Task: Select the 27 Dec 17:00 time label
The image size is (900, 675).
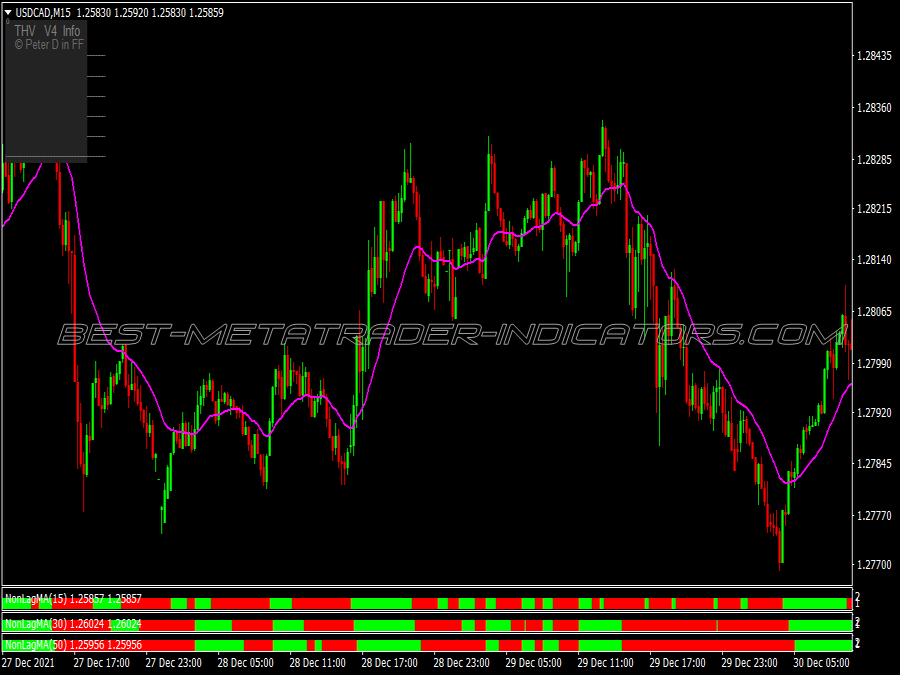Action: tap(102, 662)
